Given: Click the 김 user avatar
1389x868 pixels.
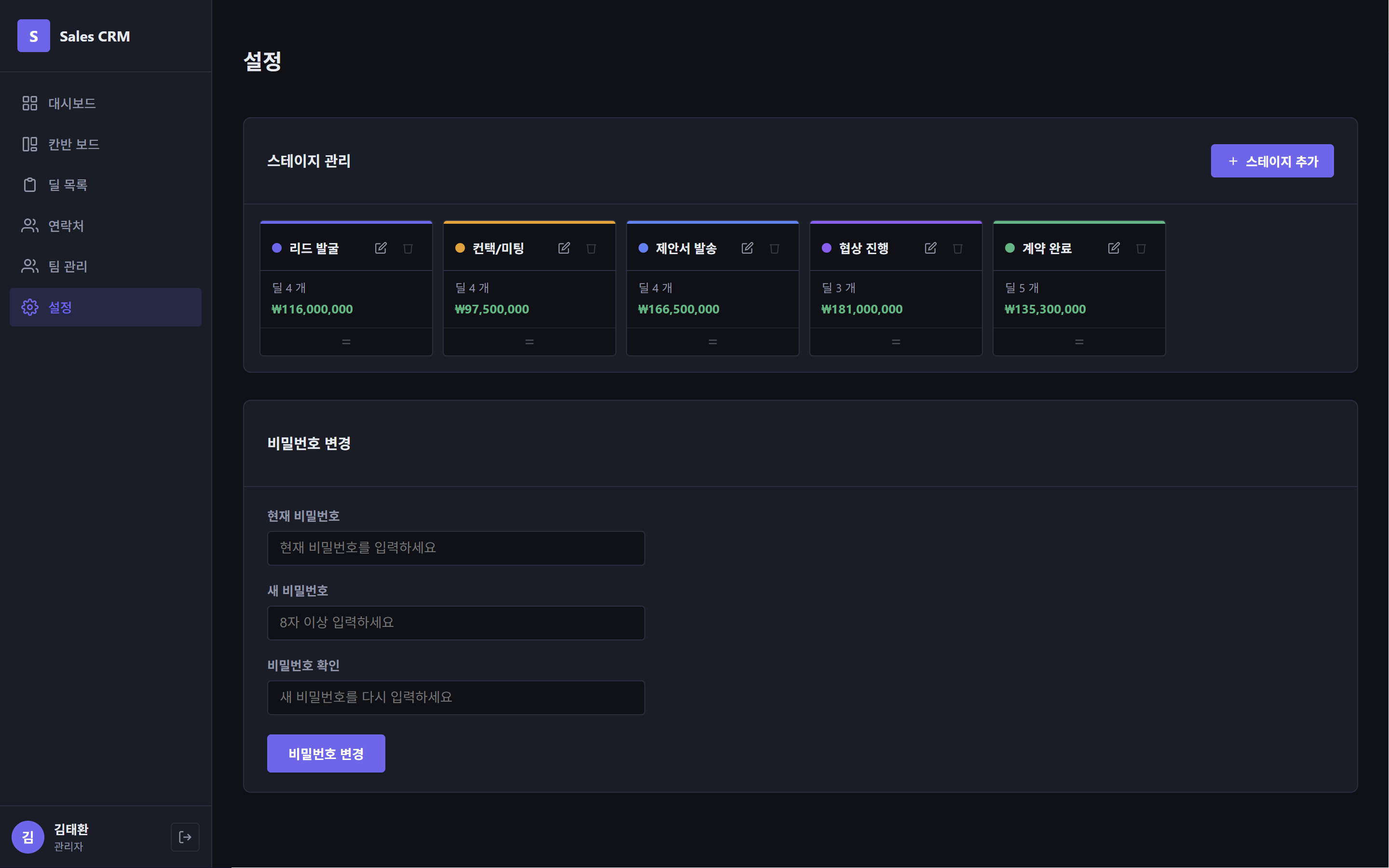Looking at the screenshot, I should pos(27,837).
